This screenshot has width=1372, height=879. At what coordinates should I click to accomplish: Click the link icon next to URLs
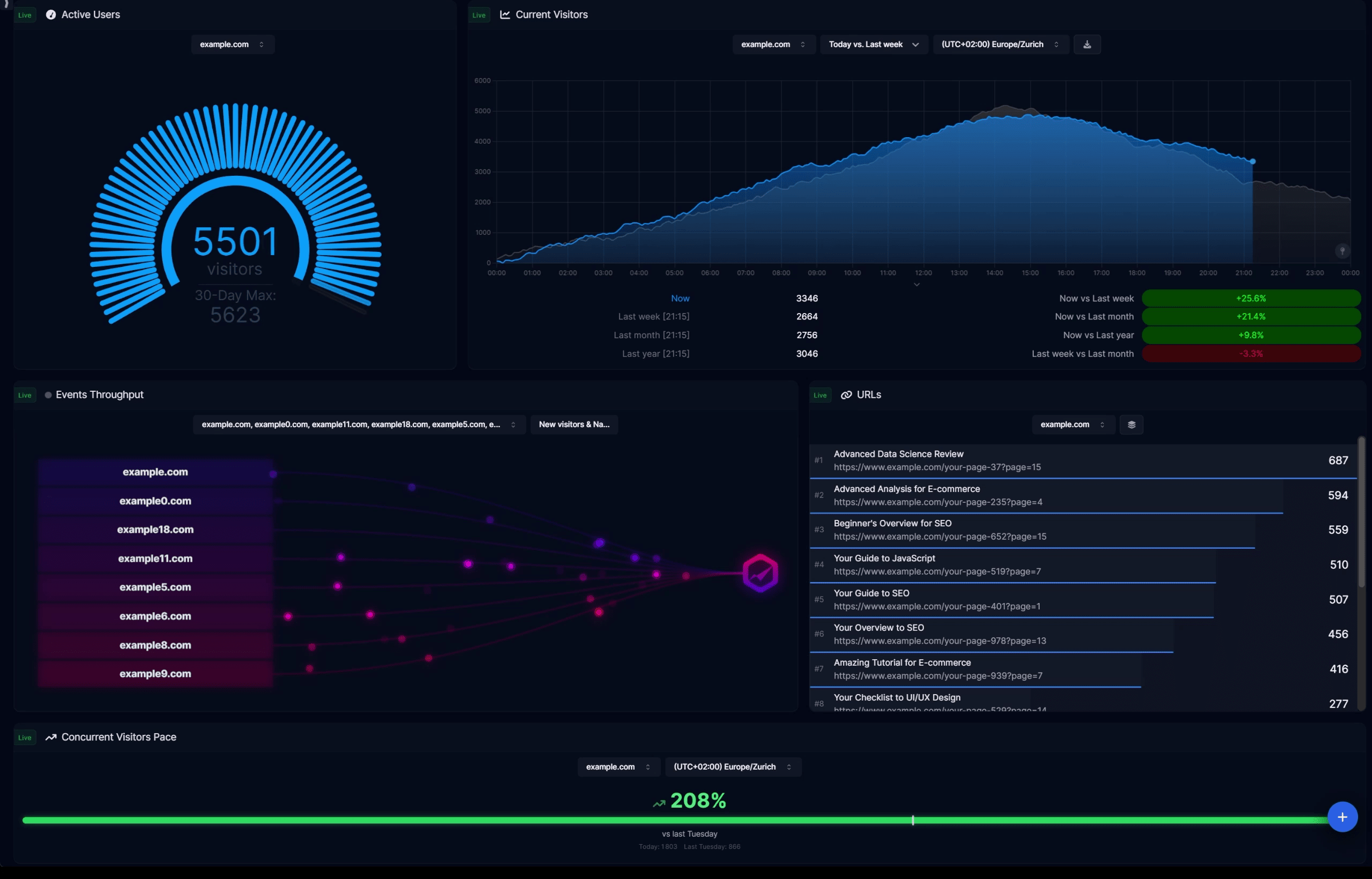846,394
